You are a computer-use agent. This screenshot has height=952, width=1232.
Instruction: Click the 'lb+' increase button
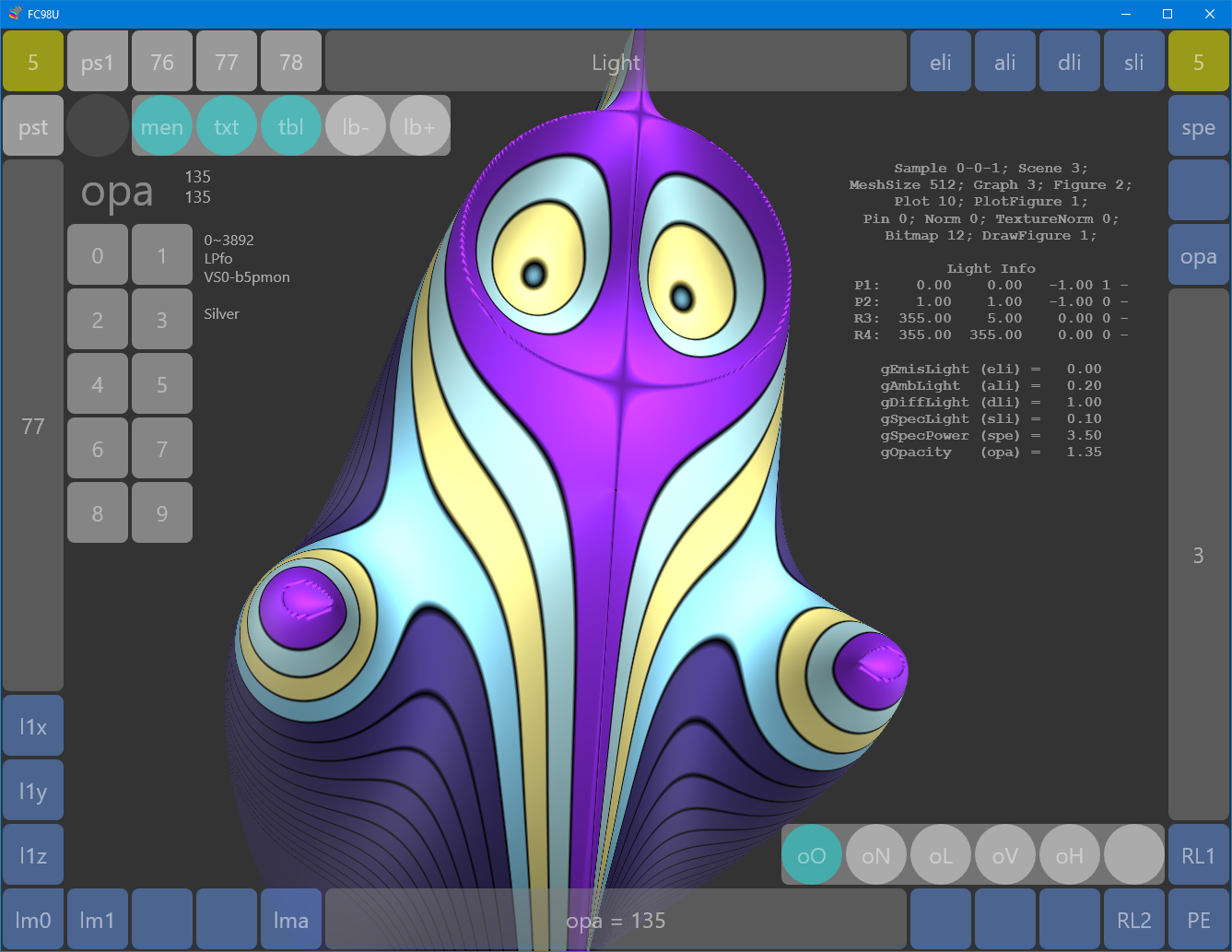pyautogui.click(x=420, y=126)
